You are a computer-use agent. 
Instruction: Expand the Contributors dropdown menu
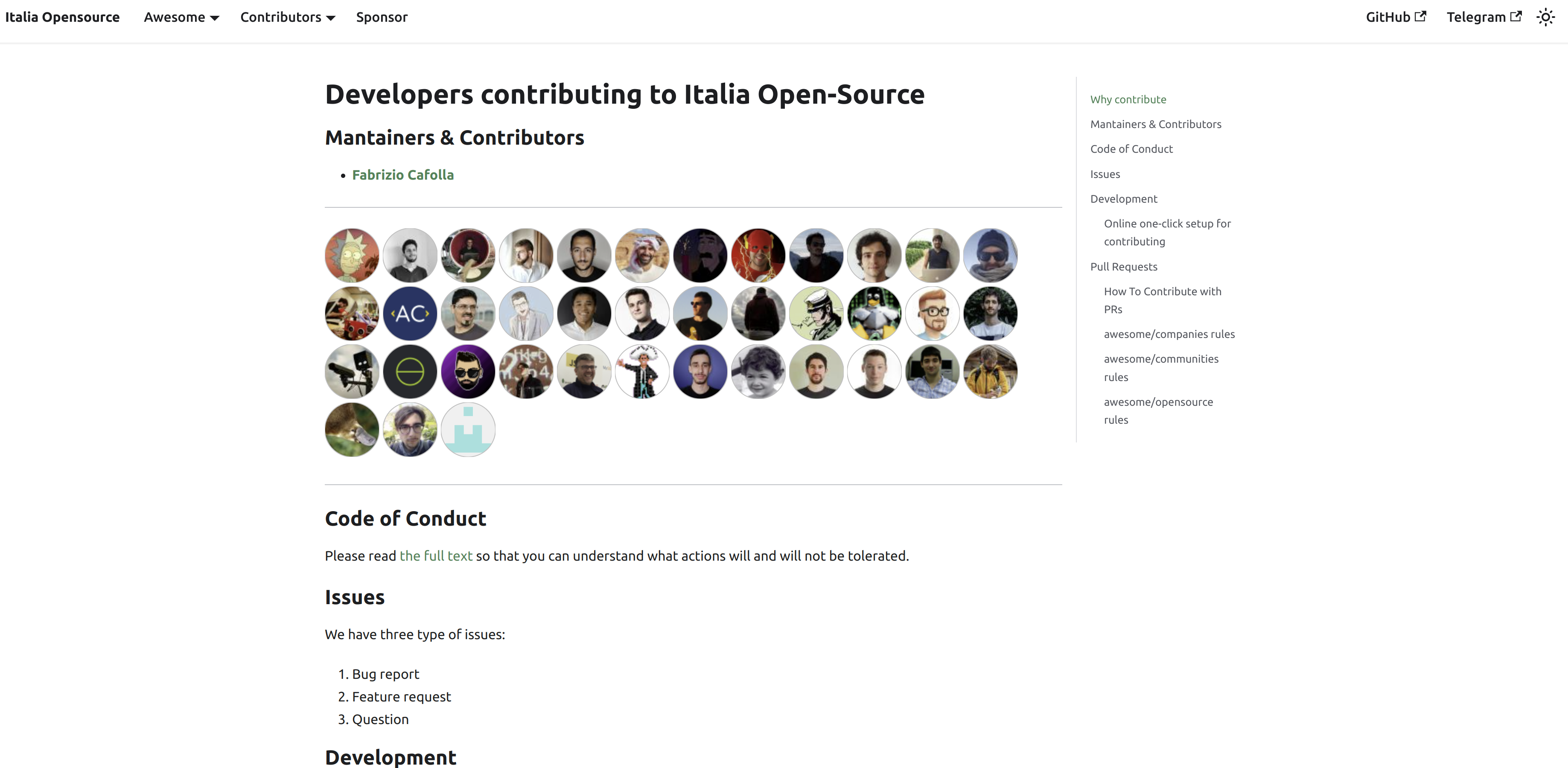tap(287, 17)
